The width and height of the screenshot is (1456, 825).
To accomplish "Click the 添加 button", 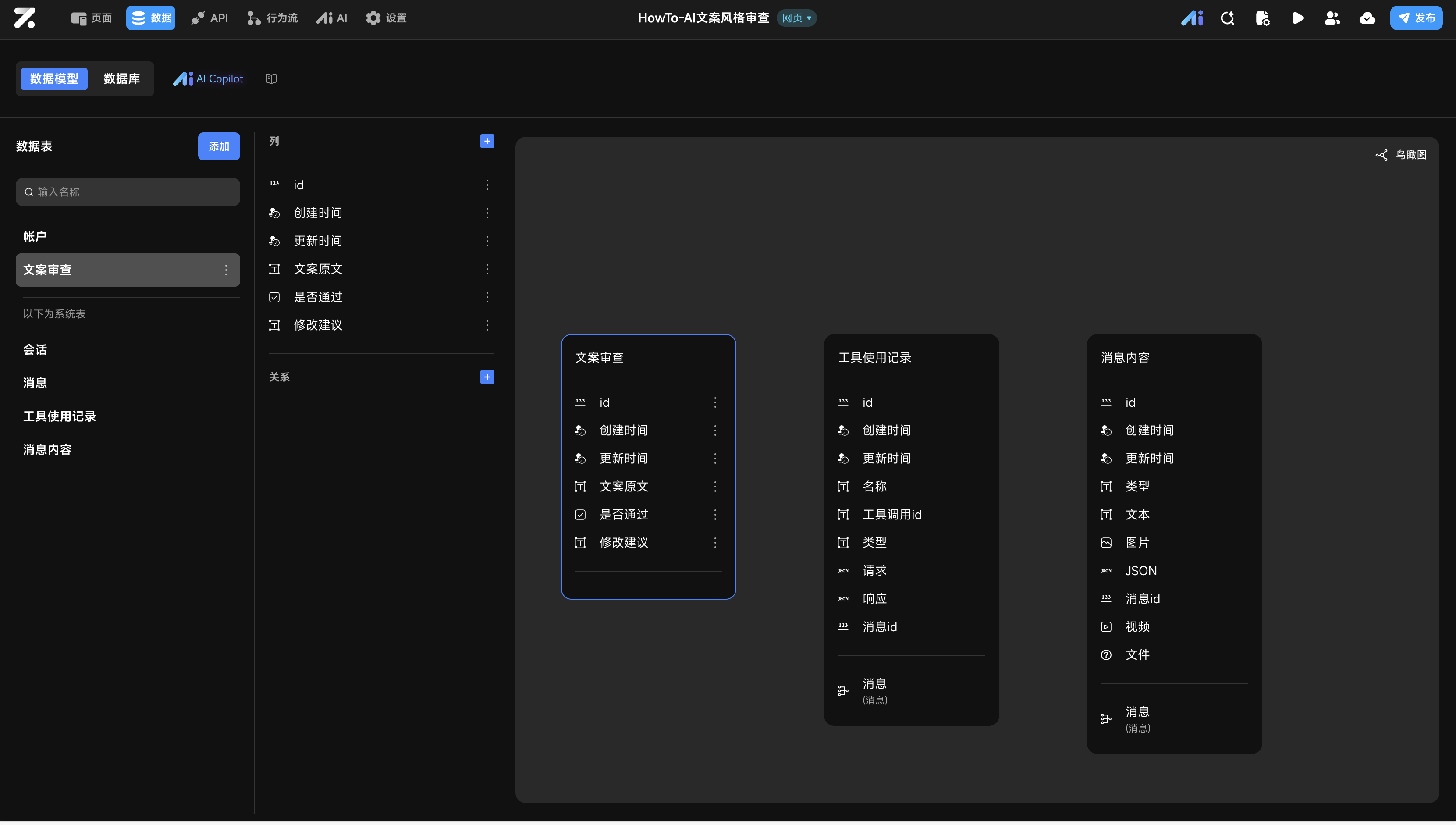I will click(219, 147).
